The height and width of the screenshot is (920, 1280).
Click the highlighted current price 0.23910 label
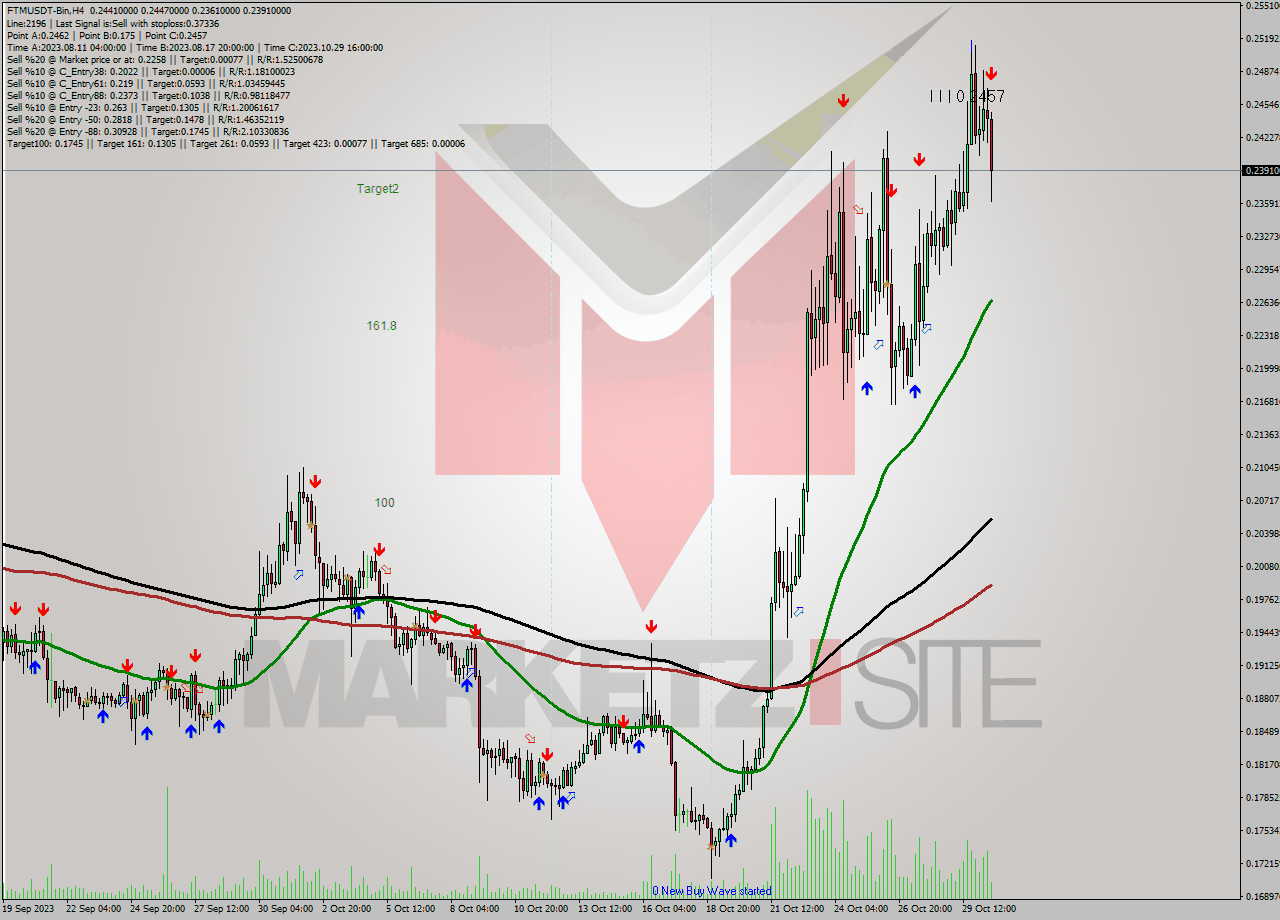pos(1261,170)
